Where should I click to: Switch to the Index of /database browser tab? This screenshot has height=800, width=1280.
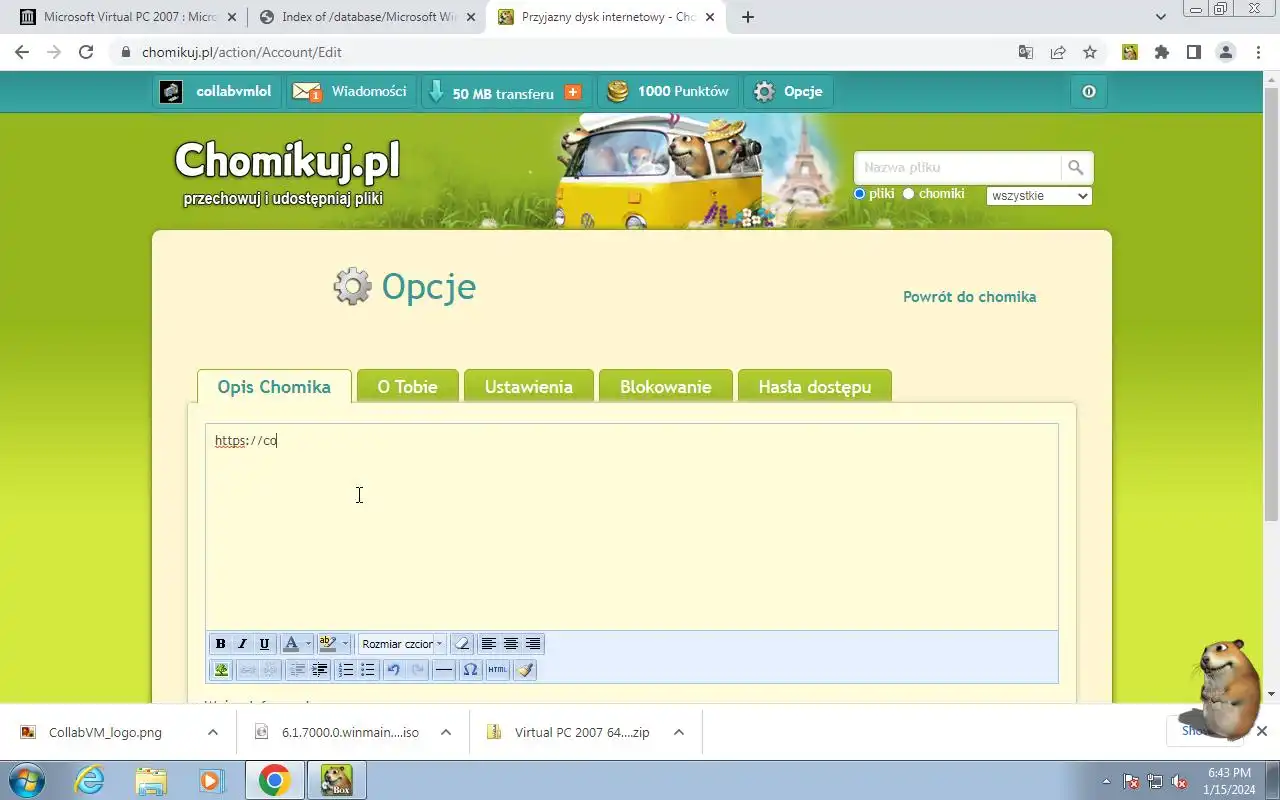367,17
